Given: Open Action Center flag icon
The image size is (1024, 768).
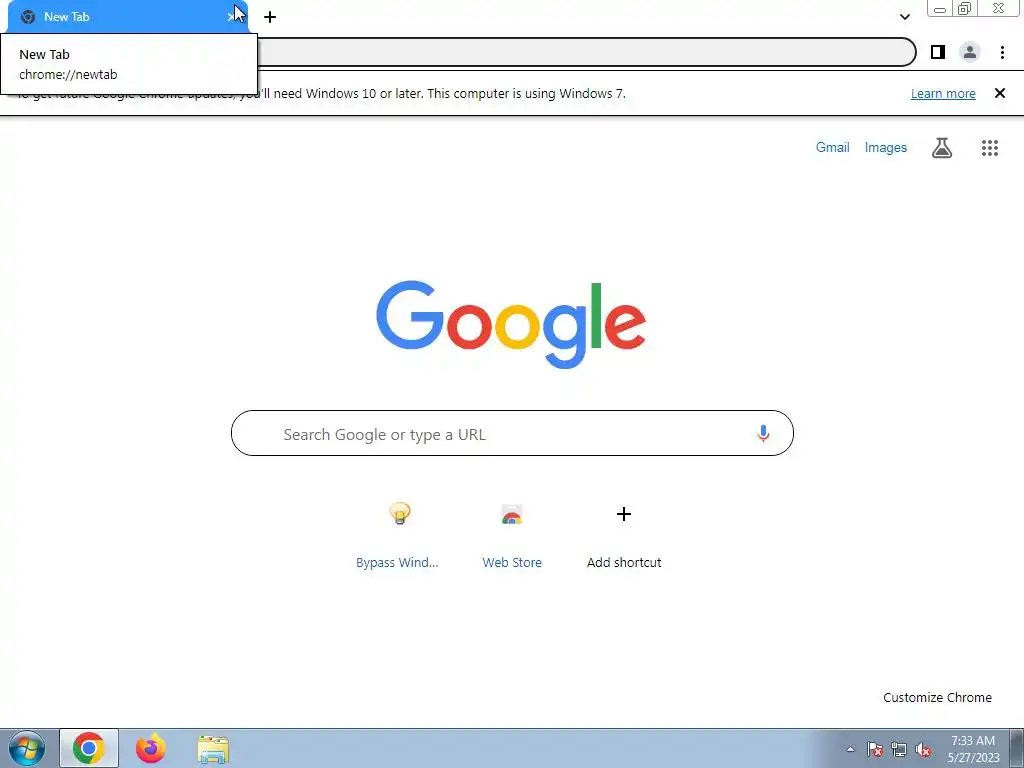Looking at the screenshot, I should (875, 749).
